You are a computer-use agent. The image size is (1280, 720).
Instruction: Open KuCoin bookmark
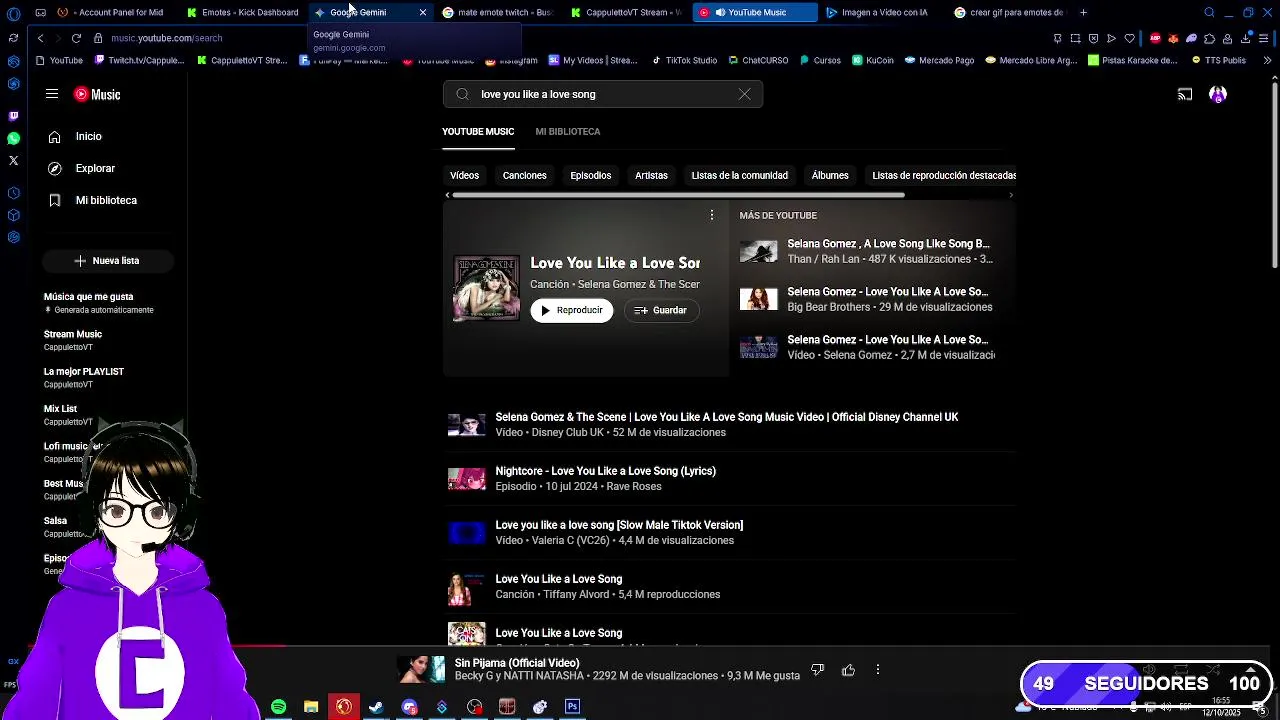[873, 60]
